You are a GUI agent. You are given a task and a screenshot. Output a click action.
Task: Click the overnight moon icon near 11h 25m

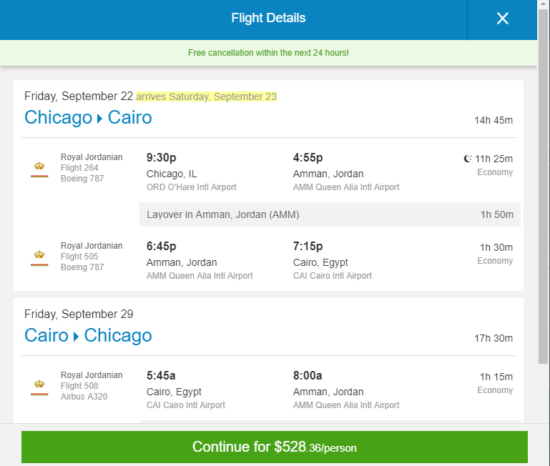tap(468, 159)
